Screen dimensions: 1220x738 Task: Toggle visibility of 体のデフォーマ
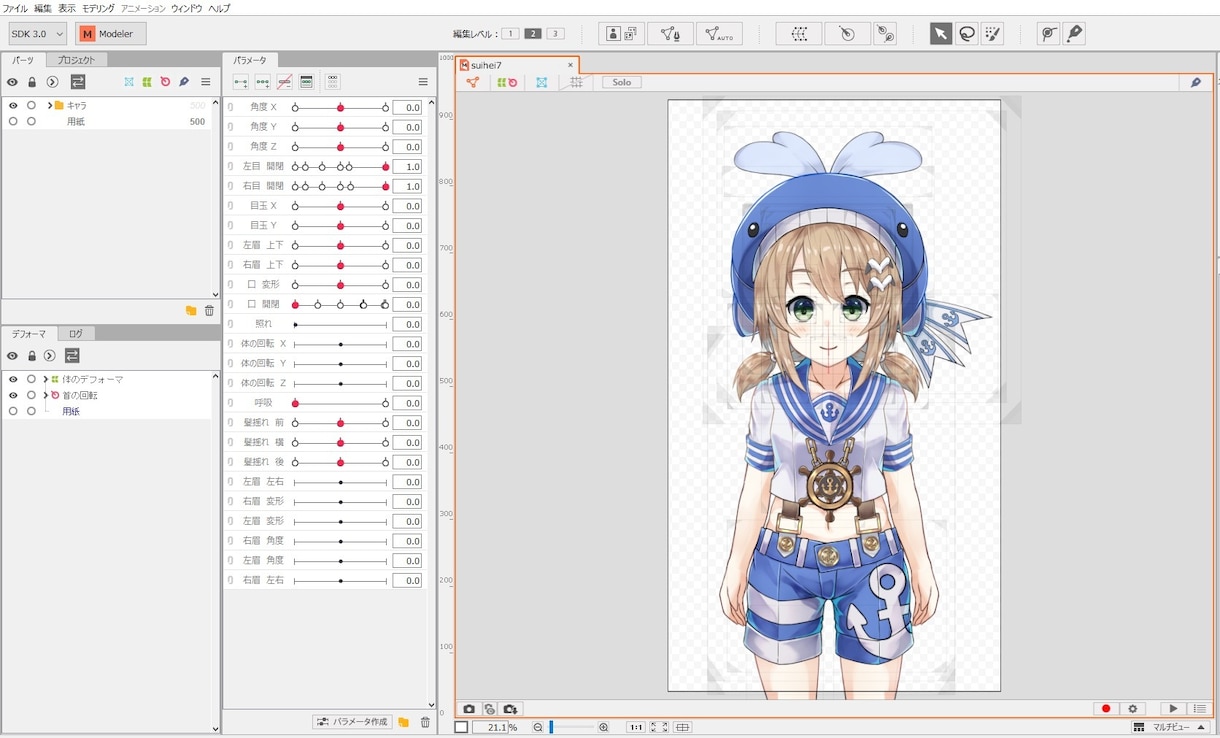coord(13,379)
